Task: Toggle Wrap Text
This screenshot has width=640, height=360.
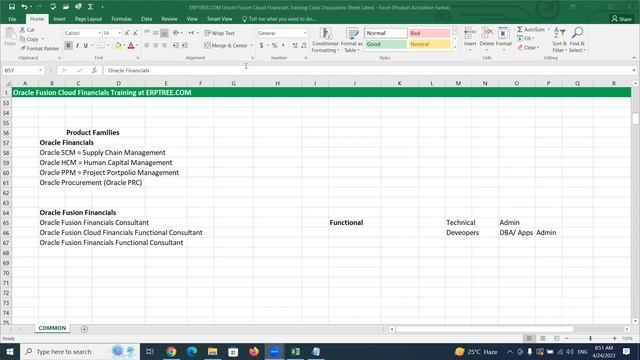Action: click(220, 33)
